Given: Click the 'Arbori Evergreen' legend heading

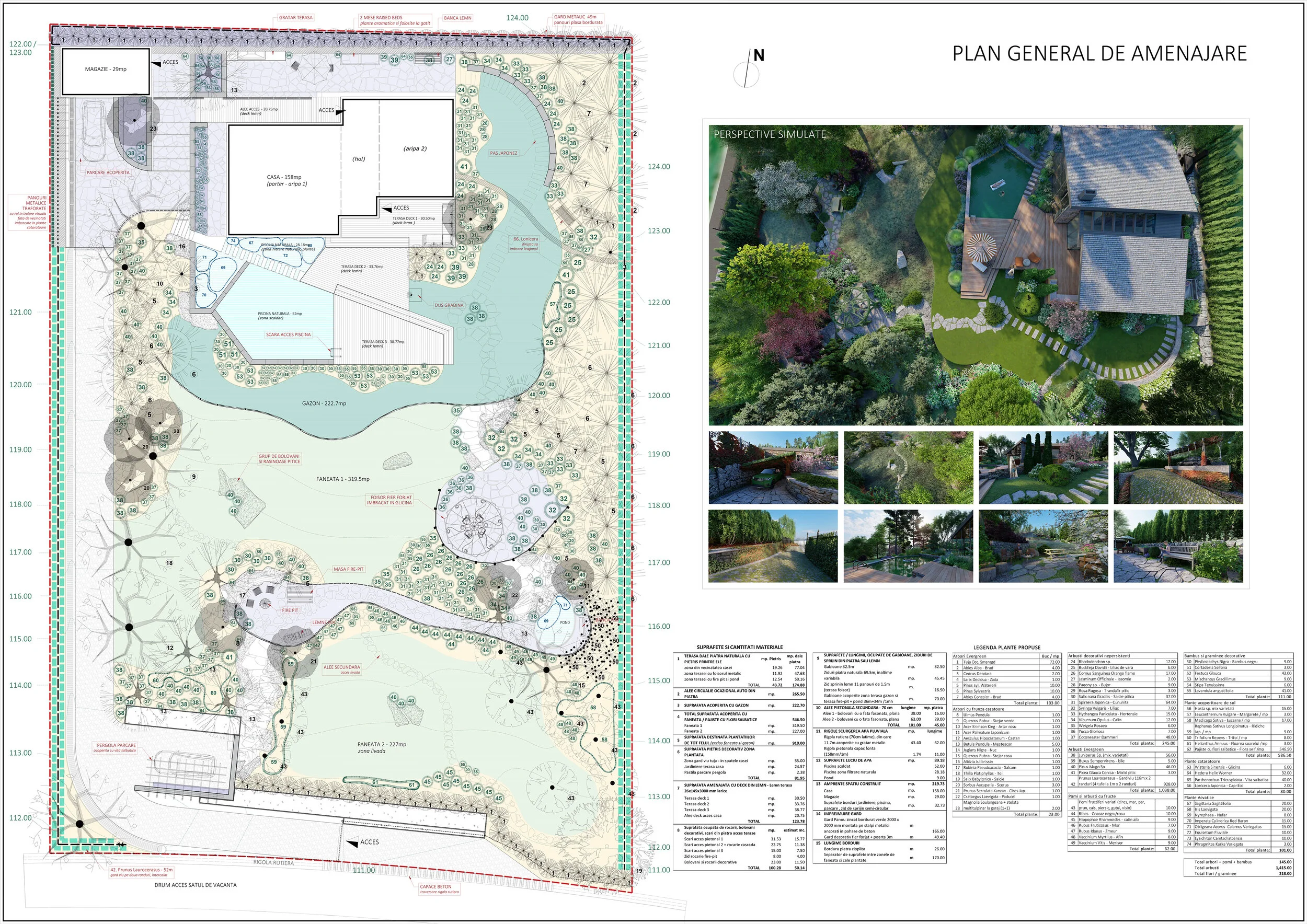Looking at the screenshot, I should [970, 656].
